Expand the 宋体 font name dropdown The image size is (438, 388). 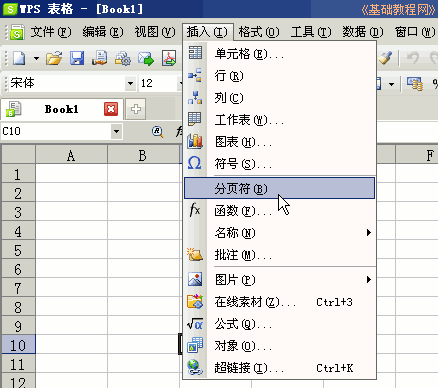(130, 83)
